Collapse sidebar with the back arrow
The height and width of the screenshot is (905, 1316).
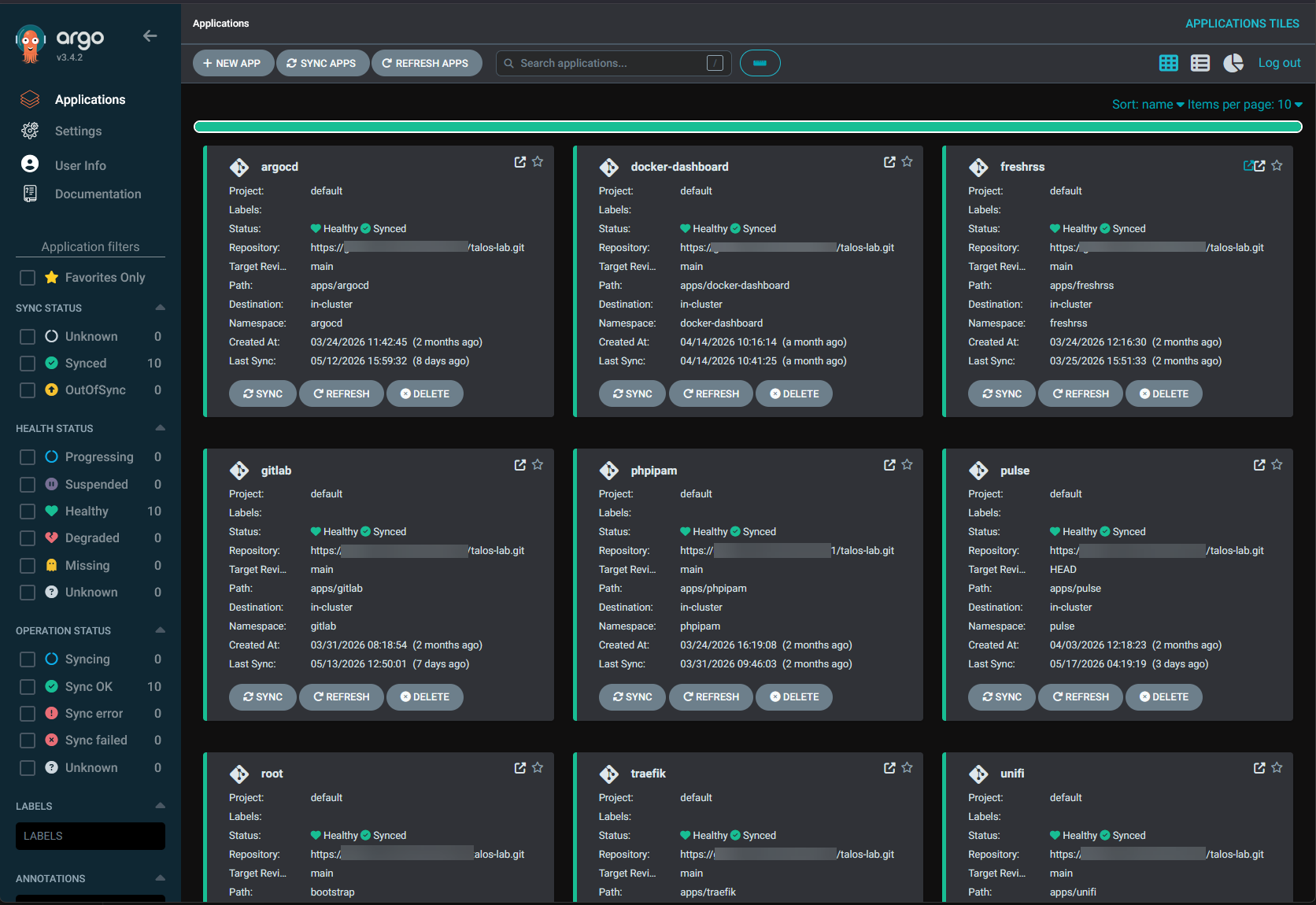(150, 35)
